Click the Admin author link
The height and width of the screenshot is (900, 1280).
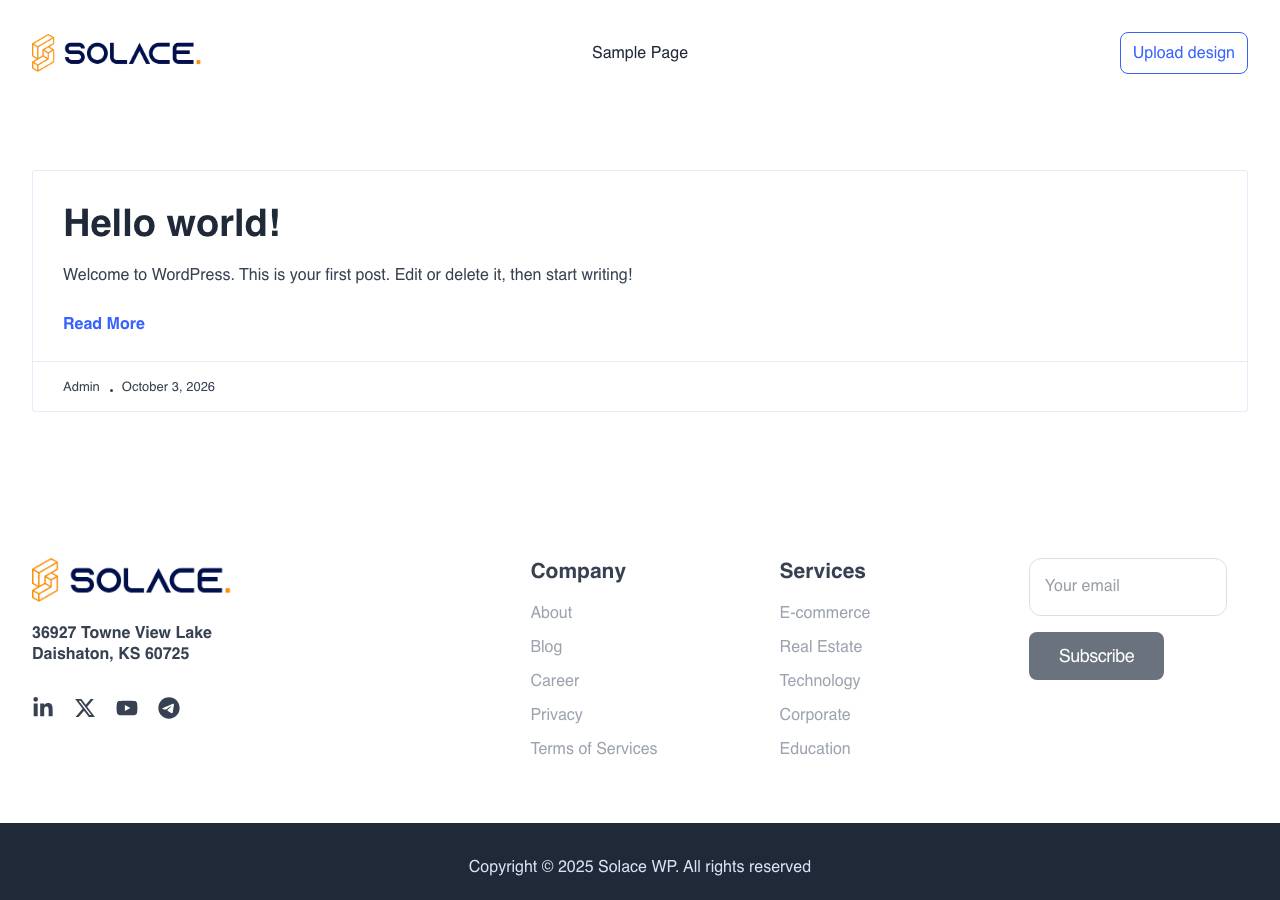pyautogui.click(x=81, y=387)
